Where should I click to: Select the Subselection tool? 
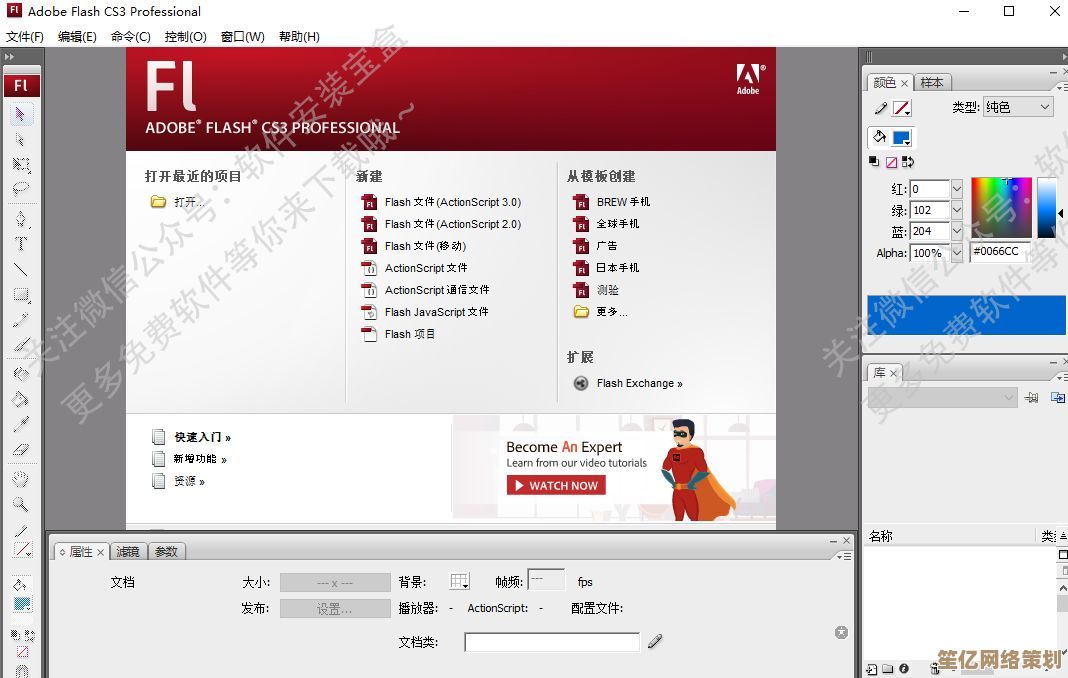click(x=20, y=140)
